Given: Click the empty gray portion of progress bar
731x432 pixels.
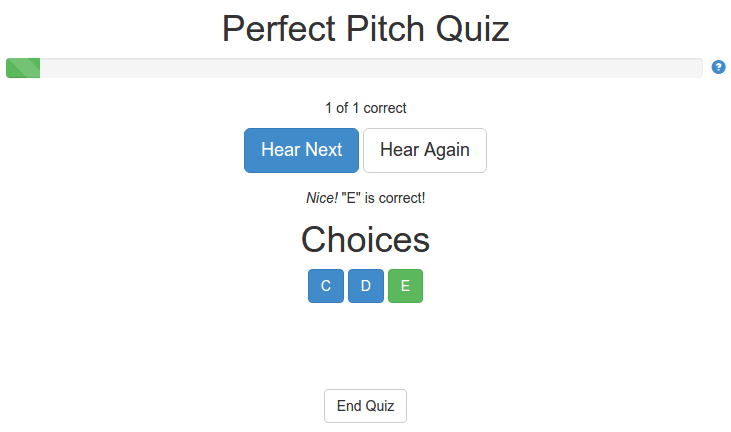Looking at the screenshot, I should pos(371,68).
